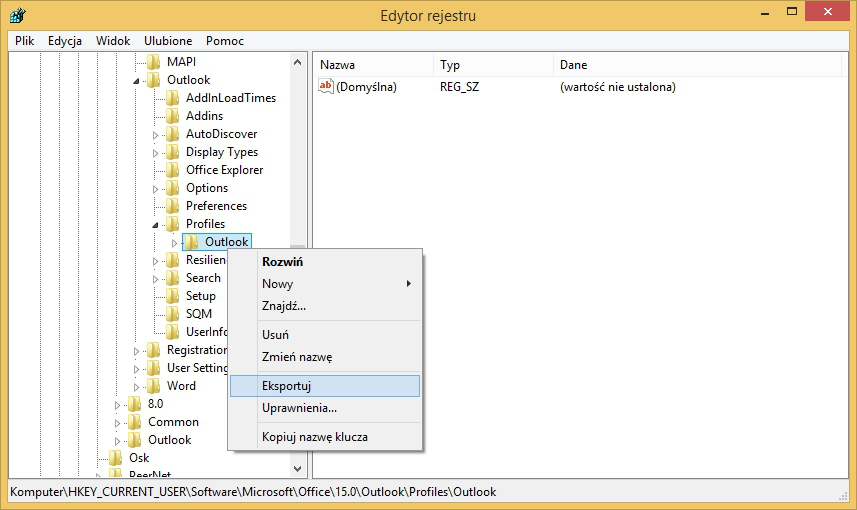This screenshot has height=510, width=857.
Task: Click the Typ column header
Action: [x=493, y=65]
